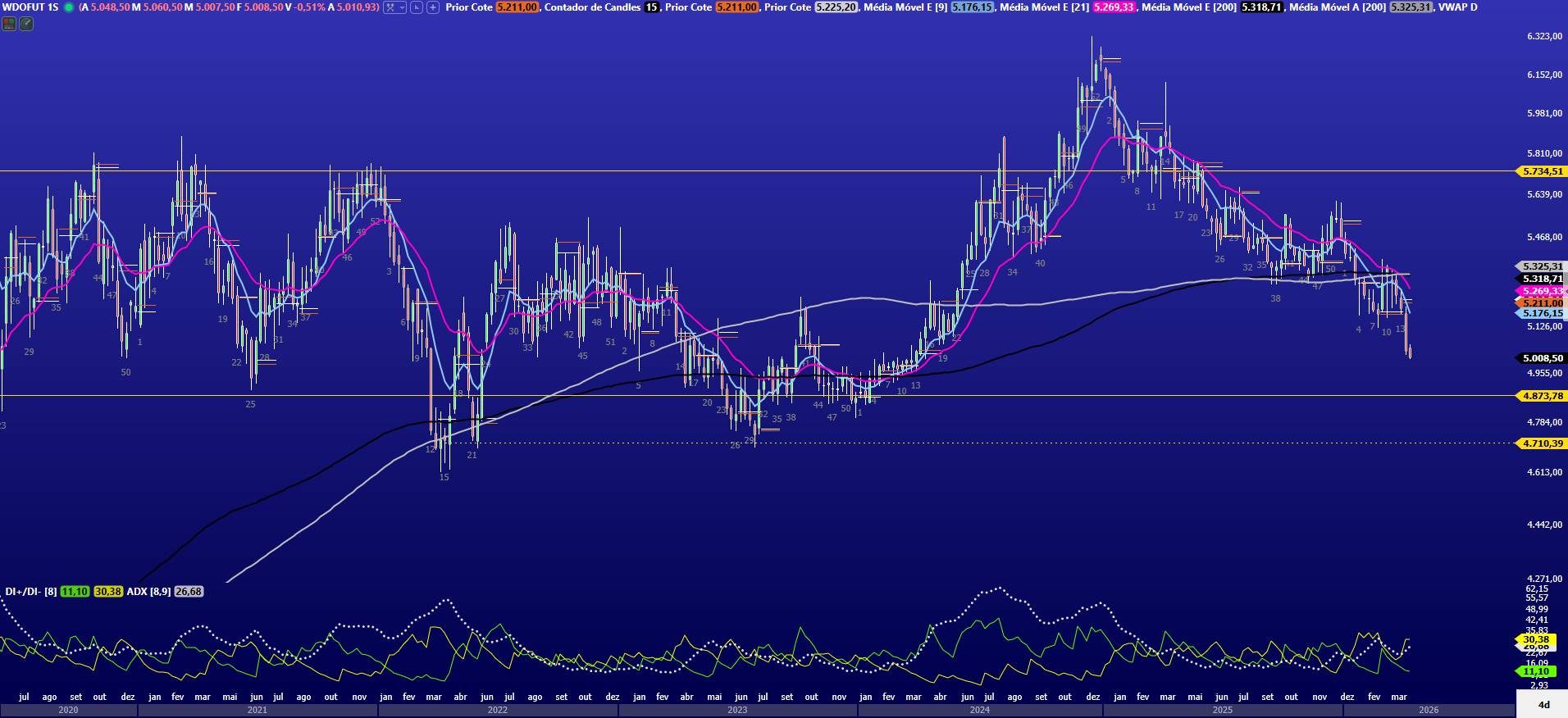The height and width of the screenshot is (718, 1568).
Task: Click the green DI+ value 11,10 in legend
Action: pyautogui.click(x=75, y=592)
